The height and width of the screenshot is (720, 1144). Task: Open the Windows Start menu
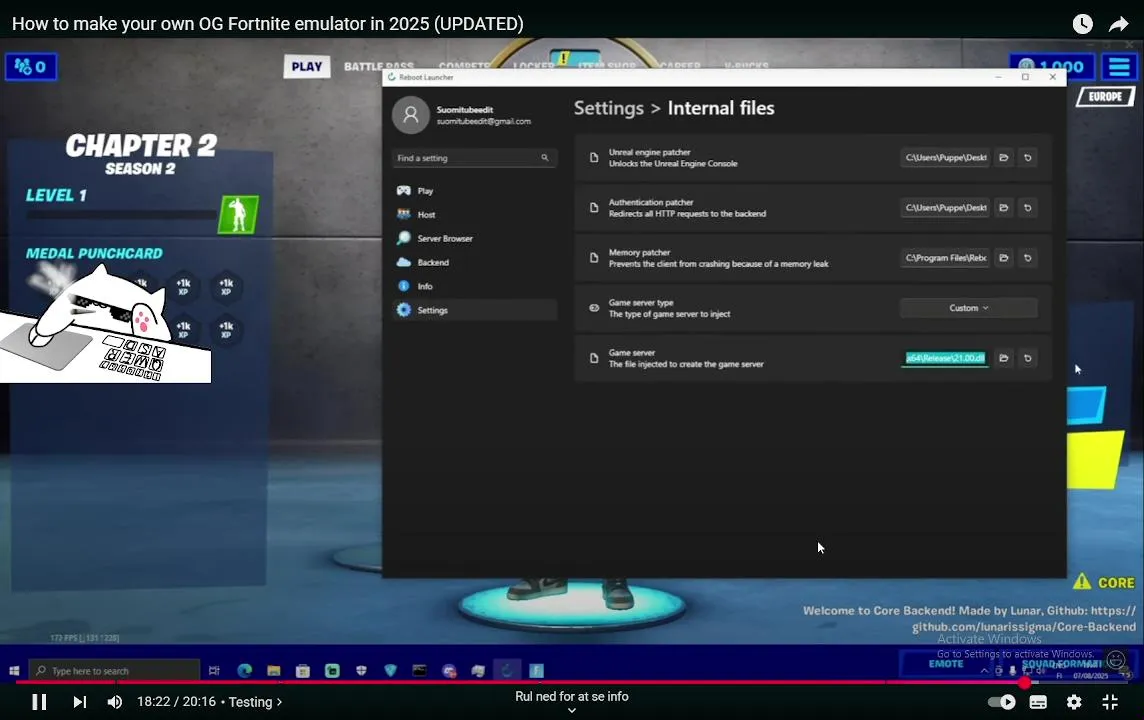[14, 670]
